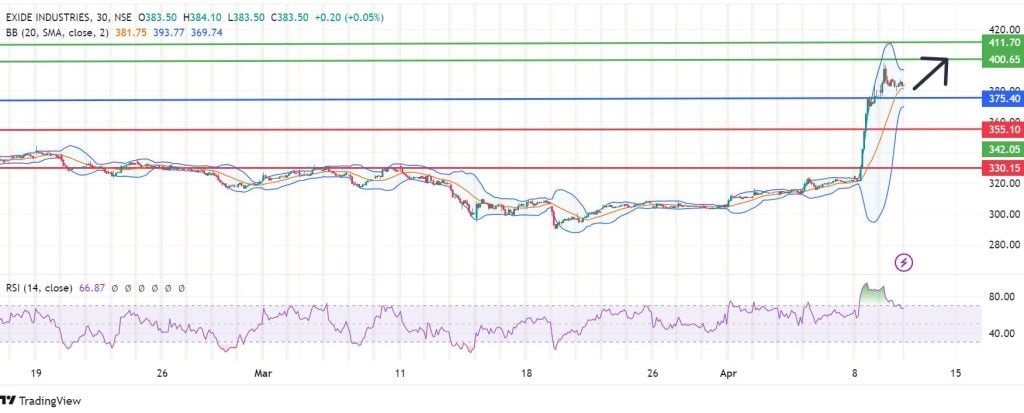1024x413 pixels.
Task: Select the 342.05 green price label
Action: tap(1002, 150)
